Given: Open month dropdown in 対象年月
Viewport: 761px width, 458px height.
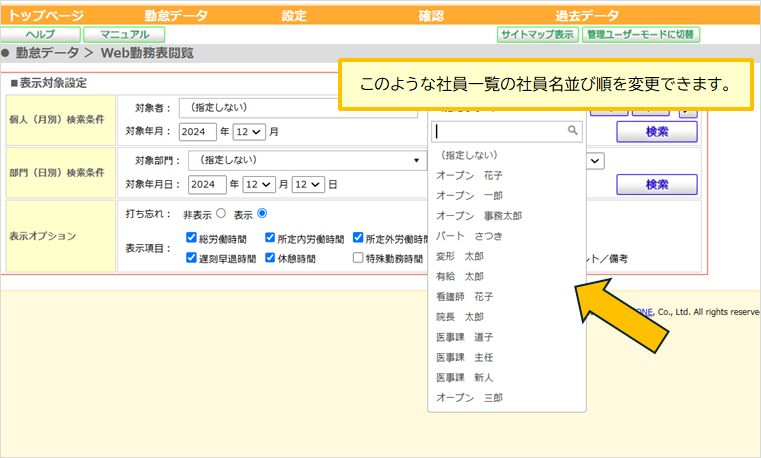Looking at the screenshot, I should [249, 131].
